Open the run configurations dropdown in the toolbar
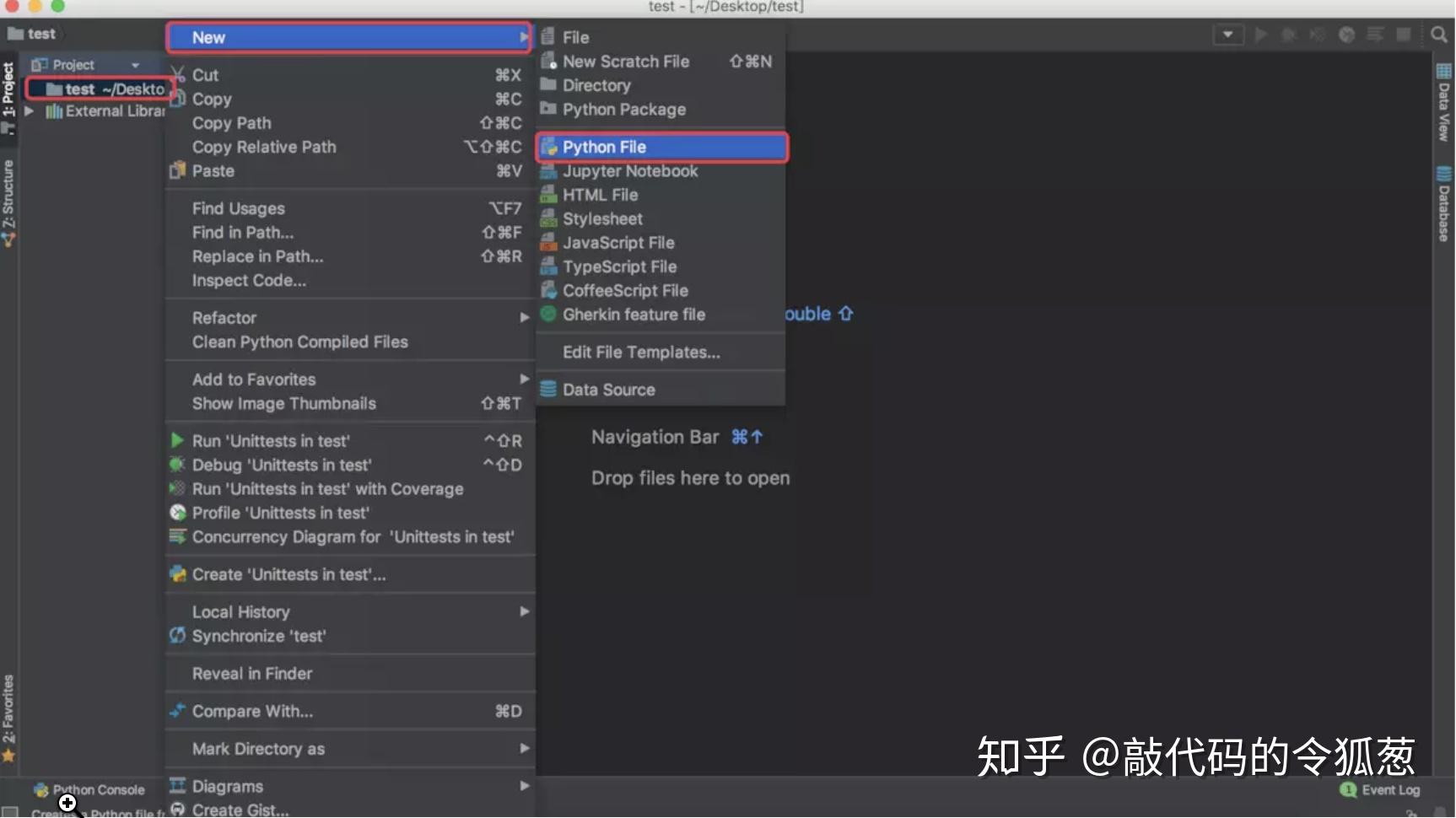The width and height of the screenshot is (1456, 818). point(1228,35)
